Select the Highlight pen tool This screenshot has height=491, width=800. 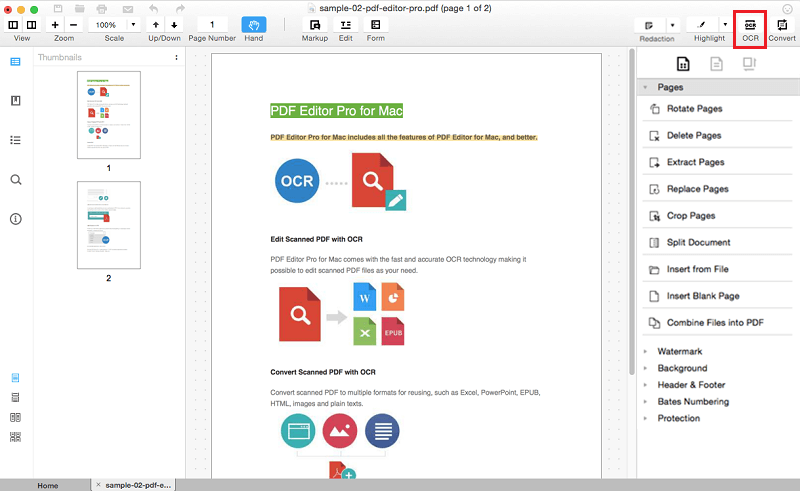click(x=702, y=25)
